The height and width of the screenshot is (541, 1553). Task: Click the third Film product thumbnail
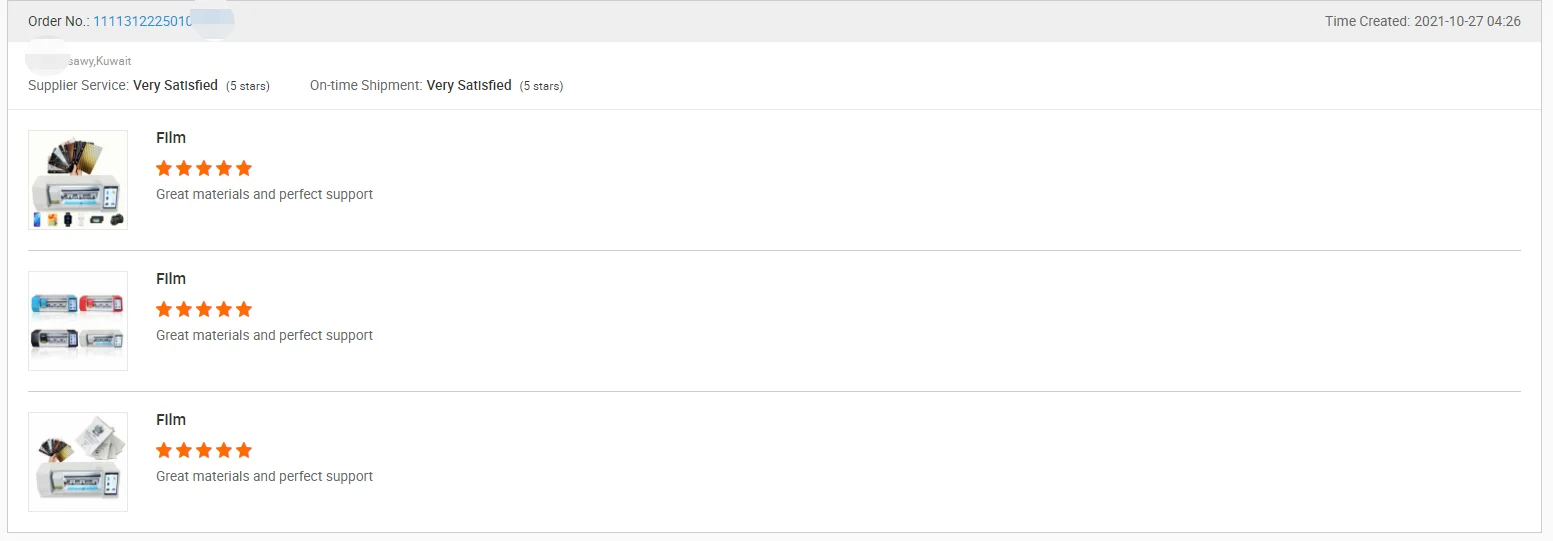click(x=78, y=462)
